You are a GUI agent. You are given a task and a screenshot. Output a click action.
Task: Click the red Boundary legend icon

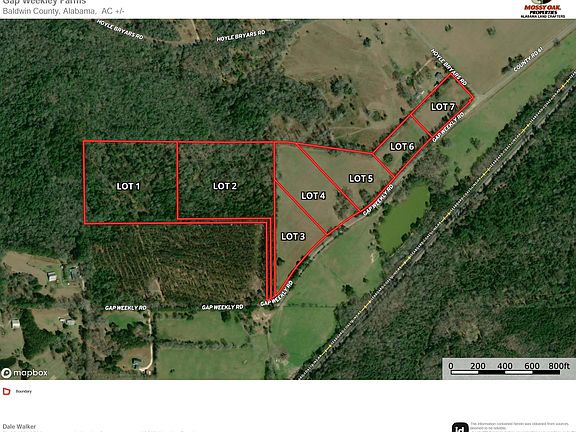pyautogui.click(x=7, y=391)
